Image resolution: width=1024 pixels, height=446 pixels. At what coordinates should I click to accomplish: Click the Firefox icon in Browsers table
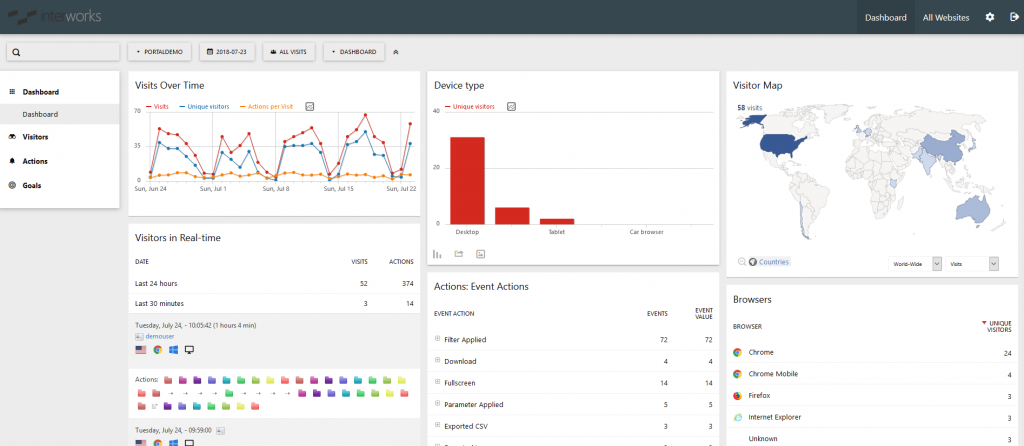(x=737, y=396)
